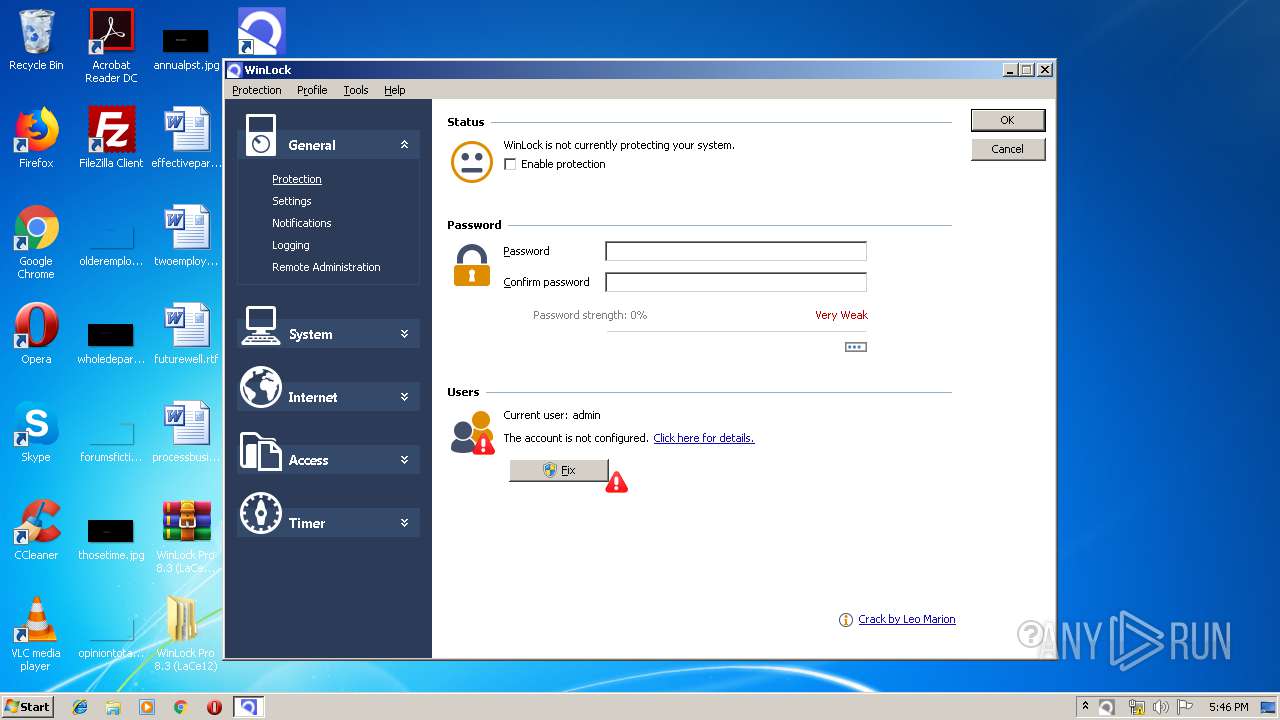Click the volume icon in system tray
The image size is (1280, 720).
(x=1161, y=707)
